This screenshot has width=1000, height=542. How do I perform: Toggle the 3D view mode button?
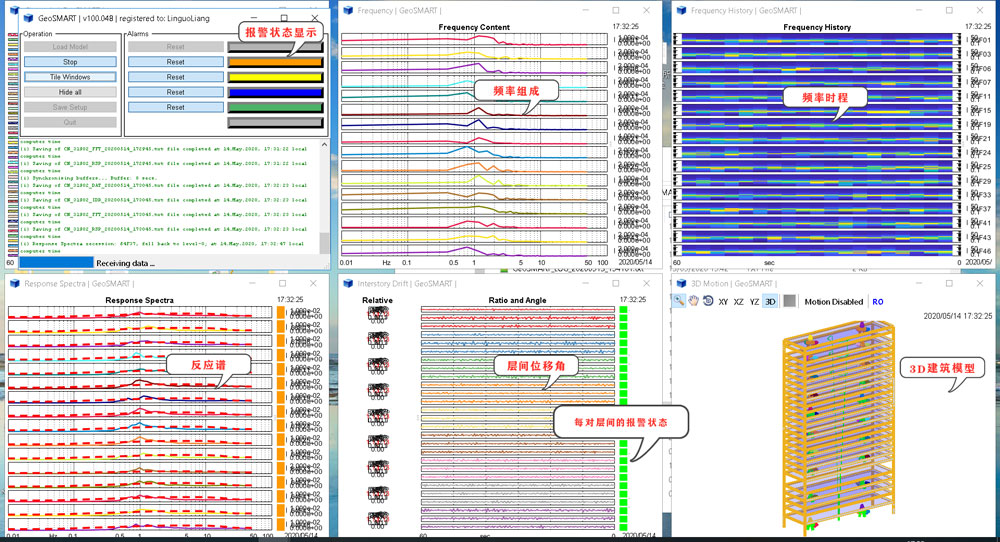[x=770, y=300]
